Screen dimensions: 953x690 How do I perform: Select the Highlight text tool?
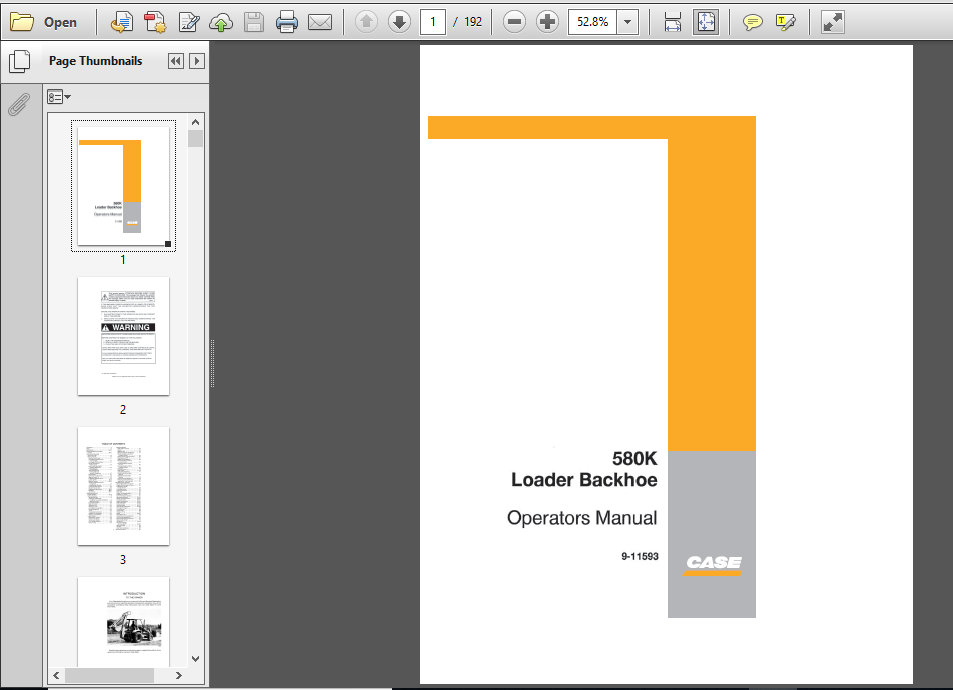tap(785, 22)
